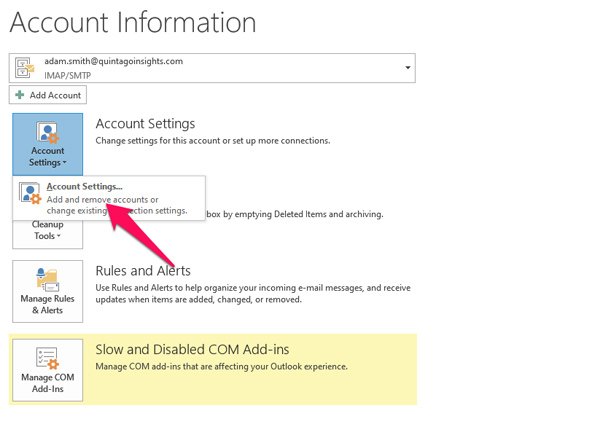Click the 'Add and remove accounts or' menu description
600x443 pixels.
[102, 200]
